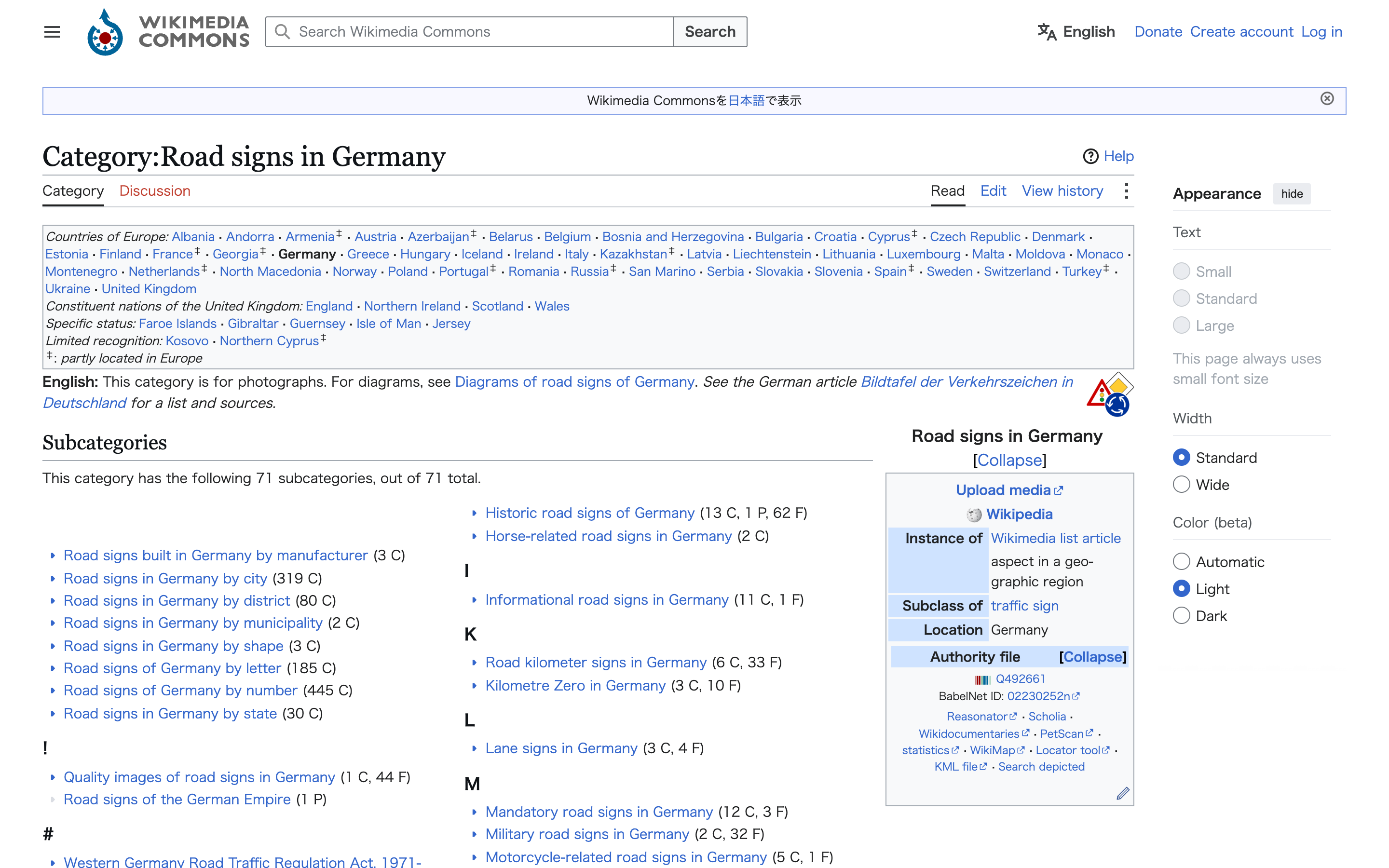The width and height of the screenshot is (1389, 868).
Task: Dismiss the Japanese language banner
Action: pyautogui.click(x=1327, y=99)
